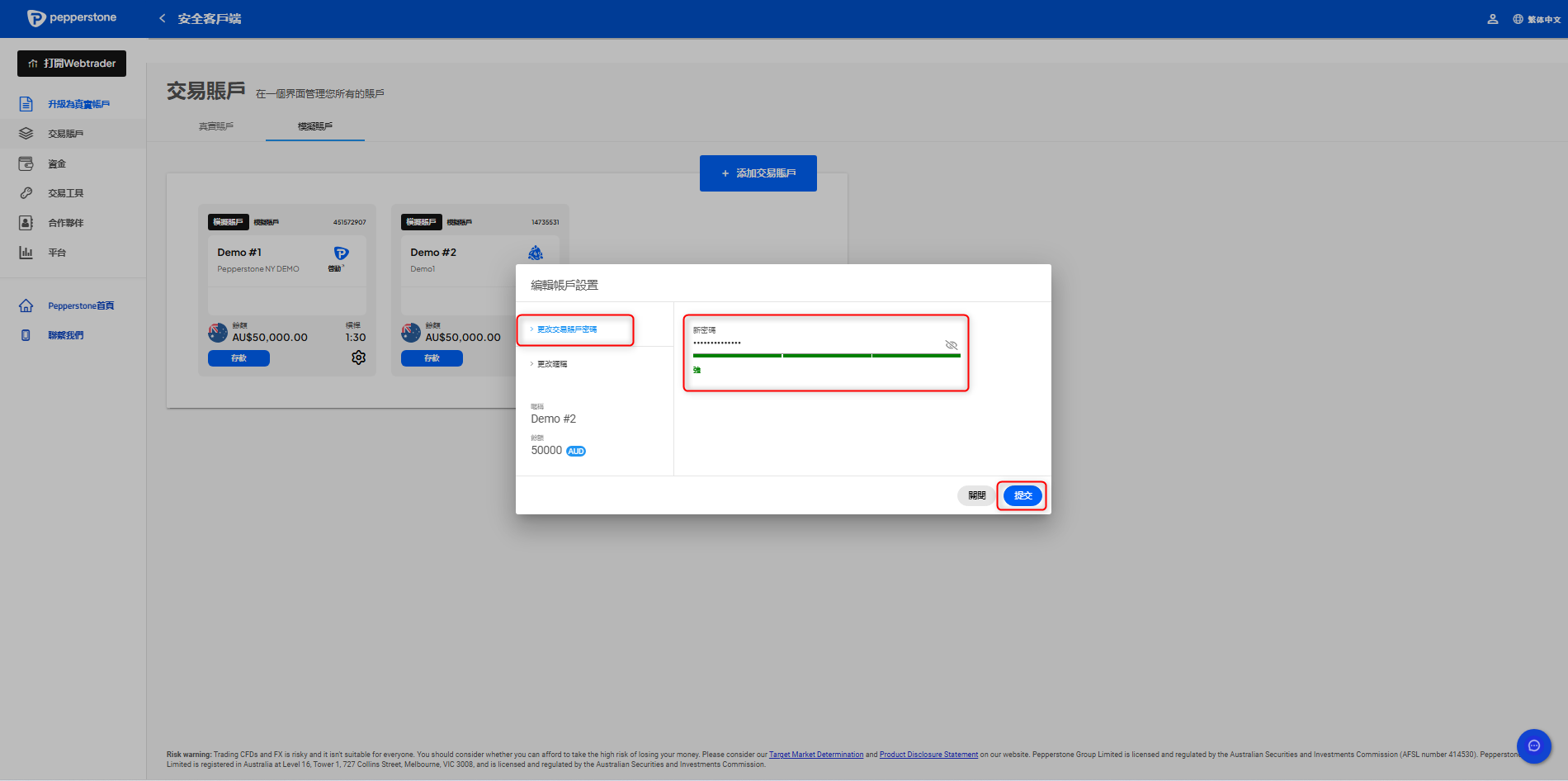The height and width of the screenshot is (781, 1568).
Task: Click the back arrow beside 安全客戶端
Action: pos(163,18)
